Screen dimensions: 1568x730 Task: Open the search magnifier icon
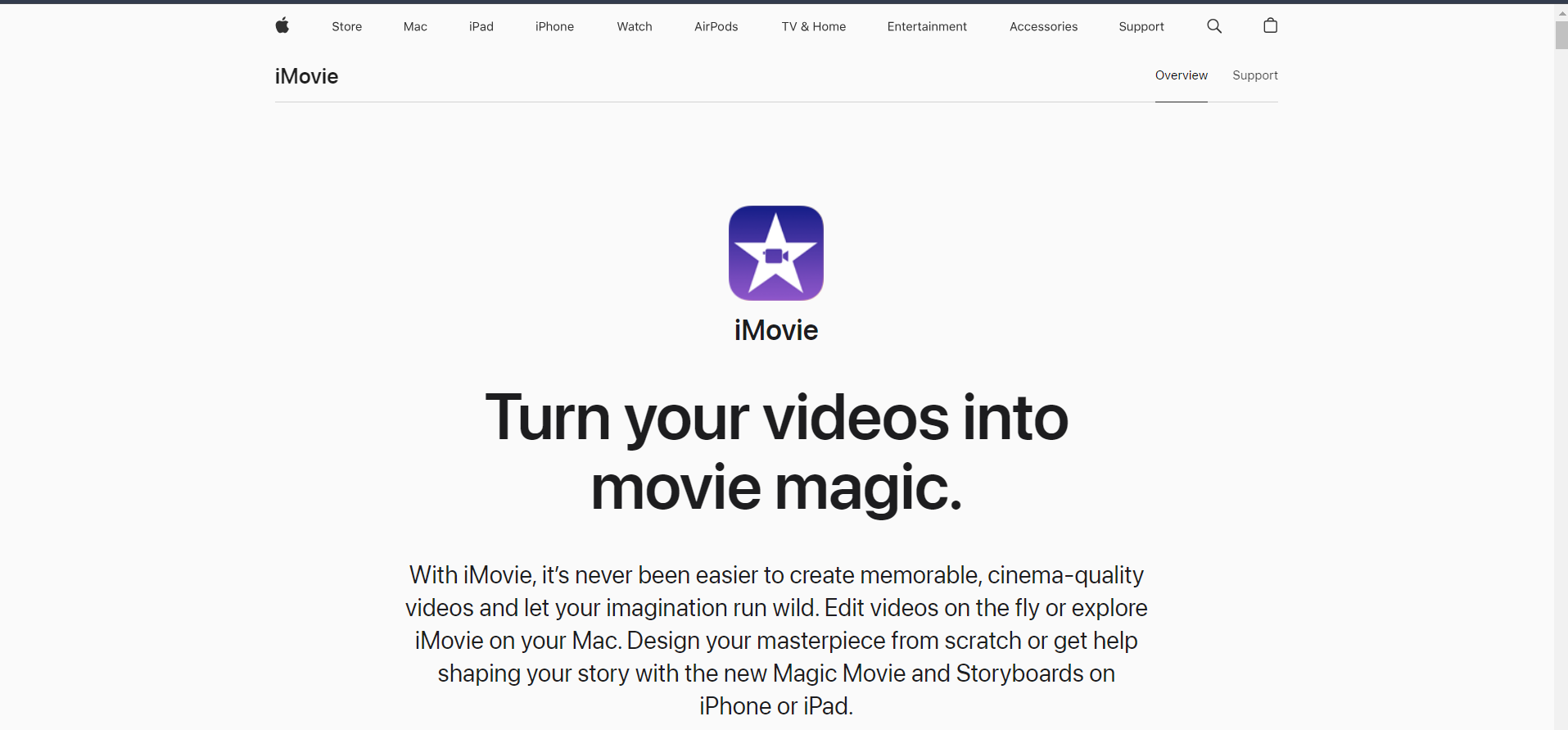coord(1214,26)
